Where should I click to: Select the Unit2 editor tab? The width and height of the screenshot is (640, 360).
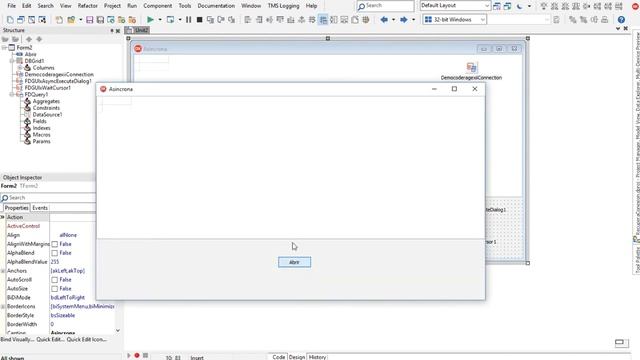pyautogui.click(x=138, y=30)
